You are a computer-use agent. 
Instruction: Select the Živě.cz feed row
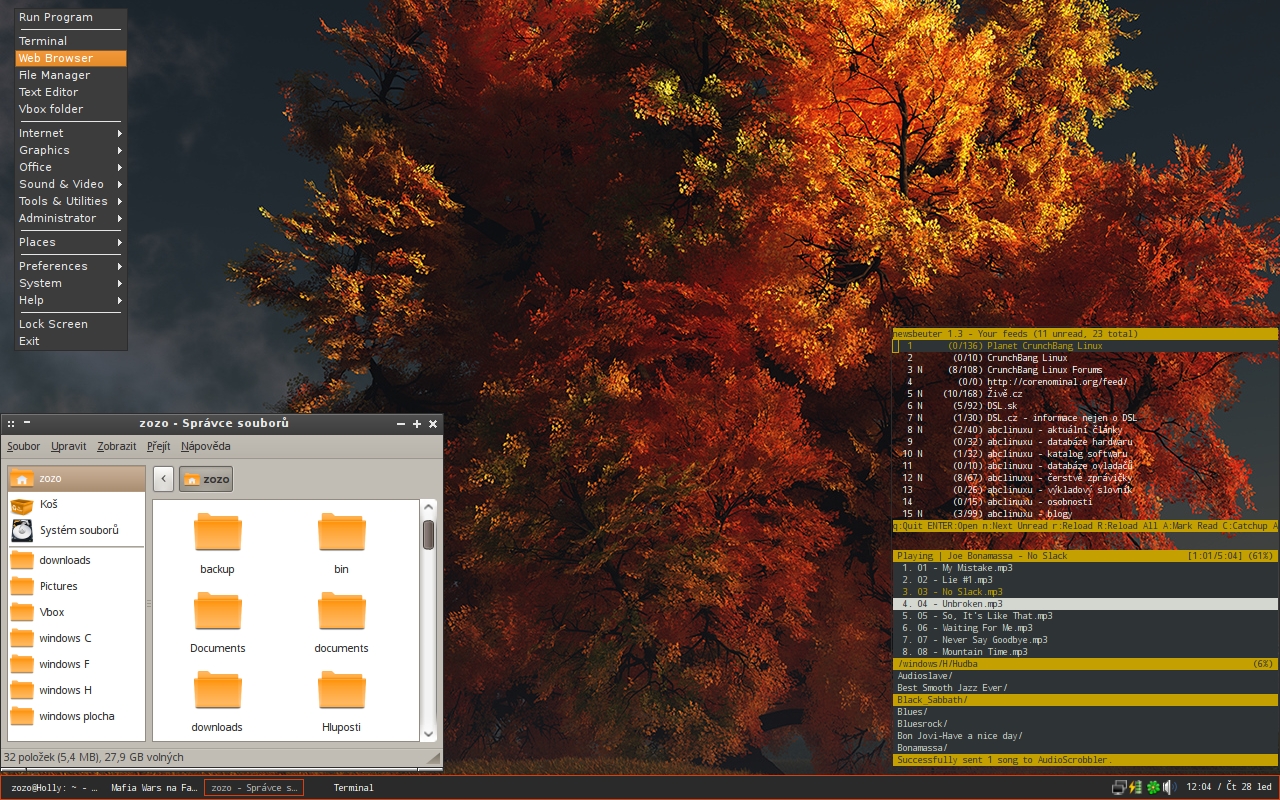pyautogui.click(x=1085, y=394)
